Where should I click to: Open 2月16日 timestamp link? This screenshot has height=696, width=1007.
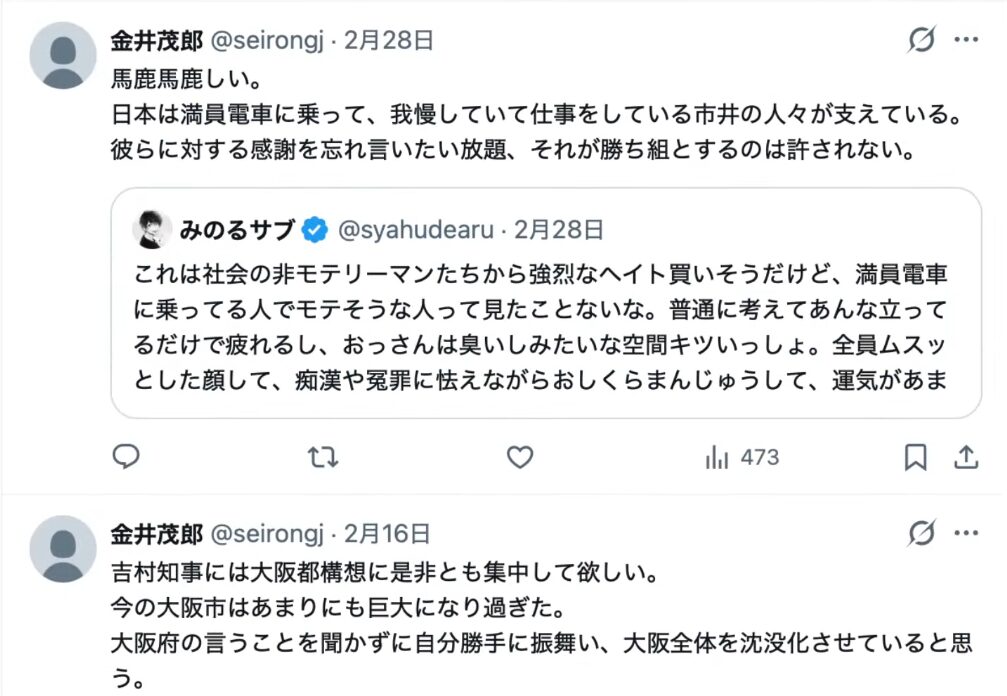coord(387,534)
